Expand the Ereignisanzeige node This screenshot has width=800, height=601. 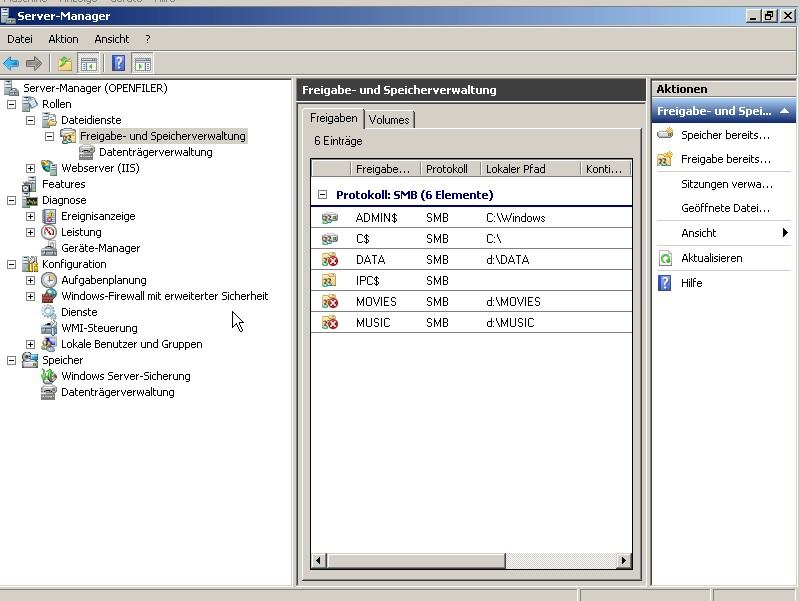[31, 216]
